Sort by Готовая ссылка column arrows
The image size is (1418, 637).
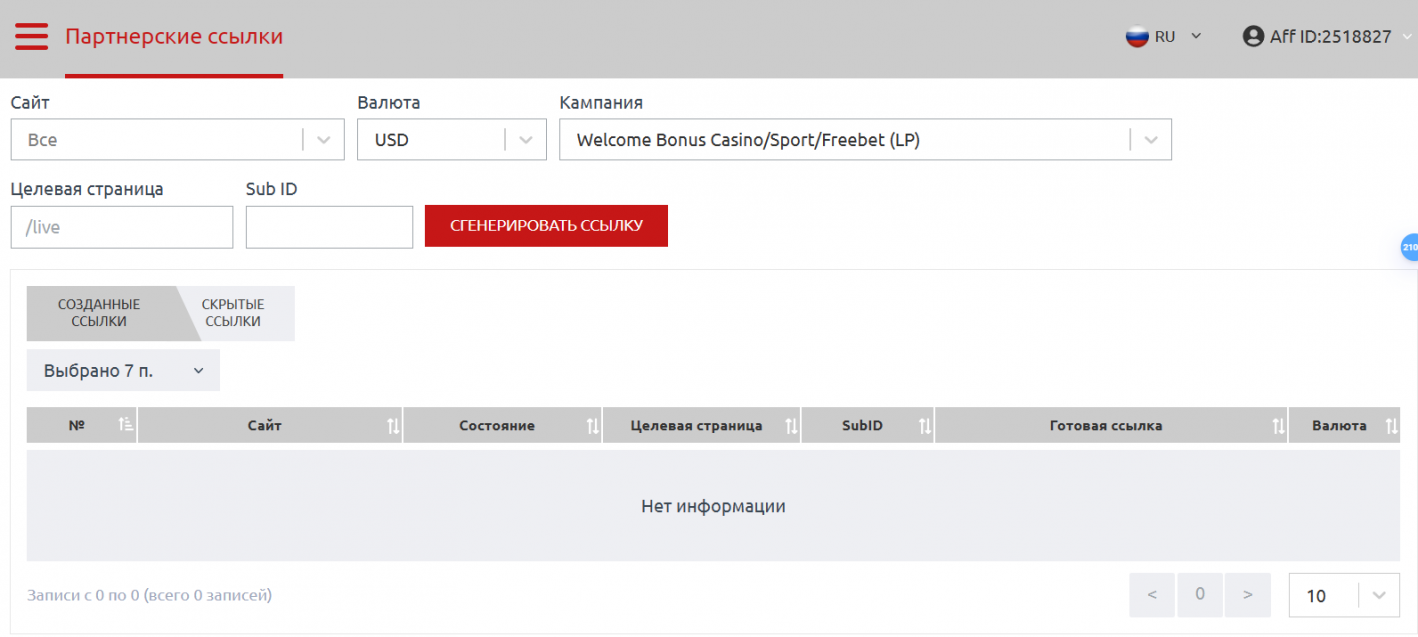pyautogui.click(x=1278, y=426)
